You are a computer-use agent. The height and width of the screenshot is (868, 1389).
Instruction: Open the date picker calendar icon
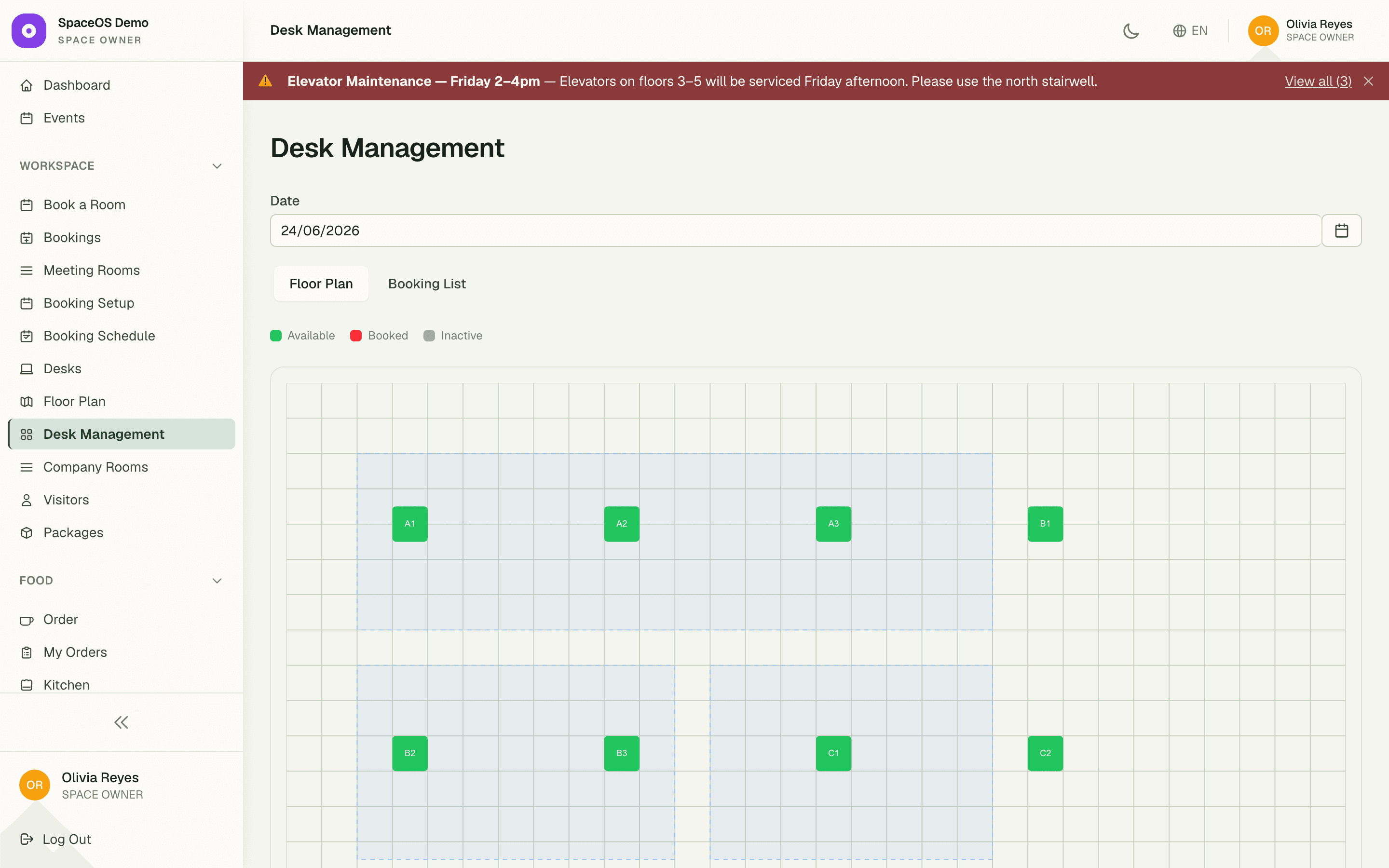click(1341, 231)
